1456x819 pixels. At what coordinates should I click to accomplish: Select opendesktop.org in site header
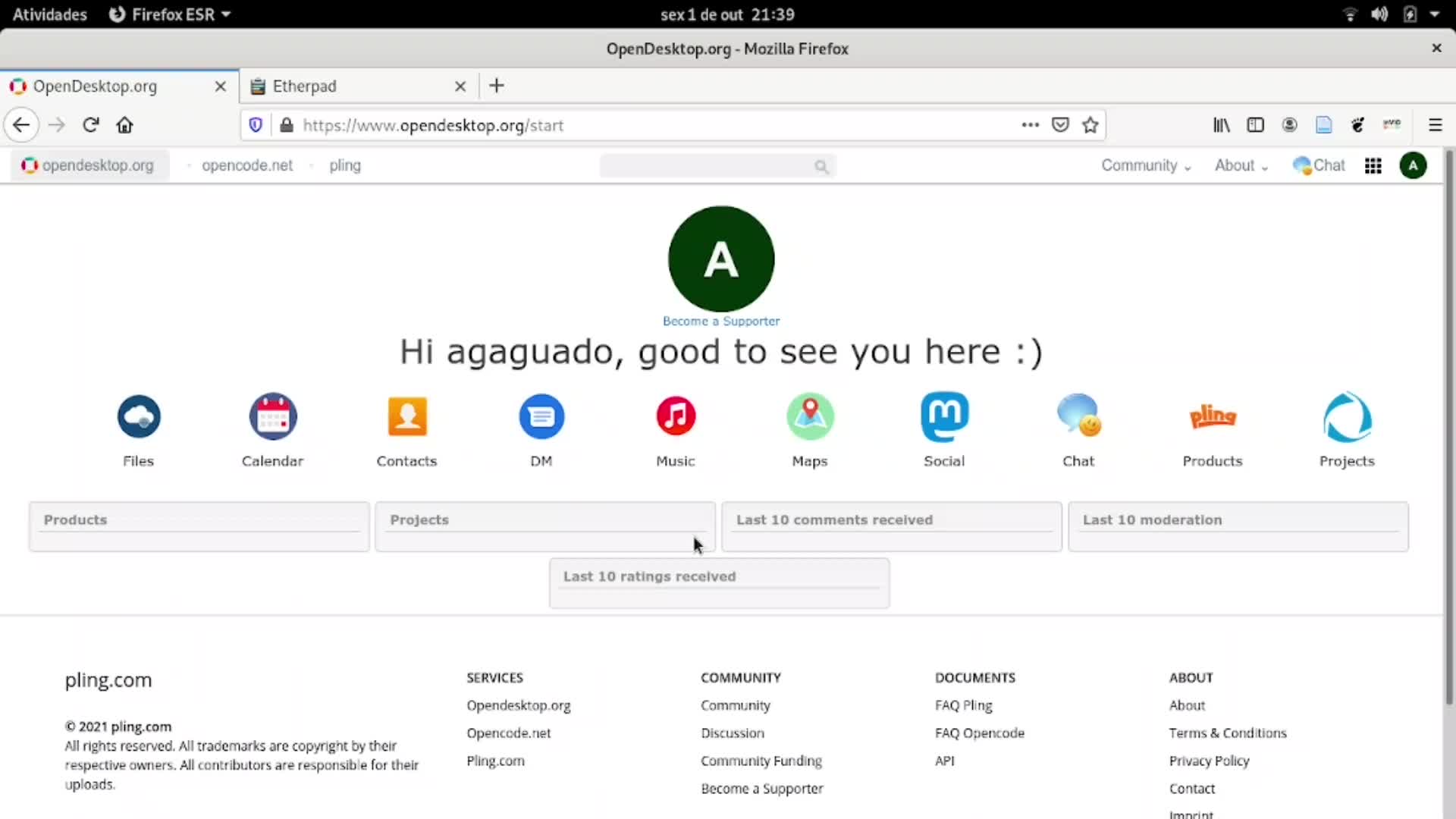pos(89,165)
